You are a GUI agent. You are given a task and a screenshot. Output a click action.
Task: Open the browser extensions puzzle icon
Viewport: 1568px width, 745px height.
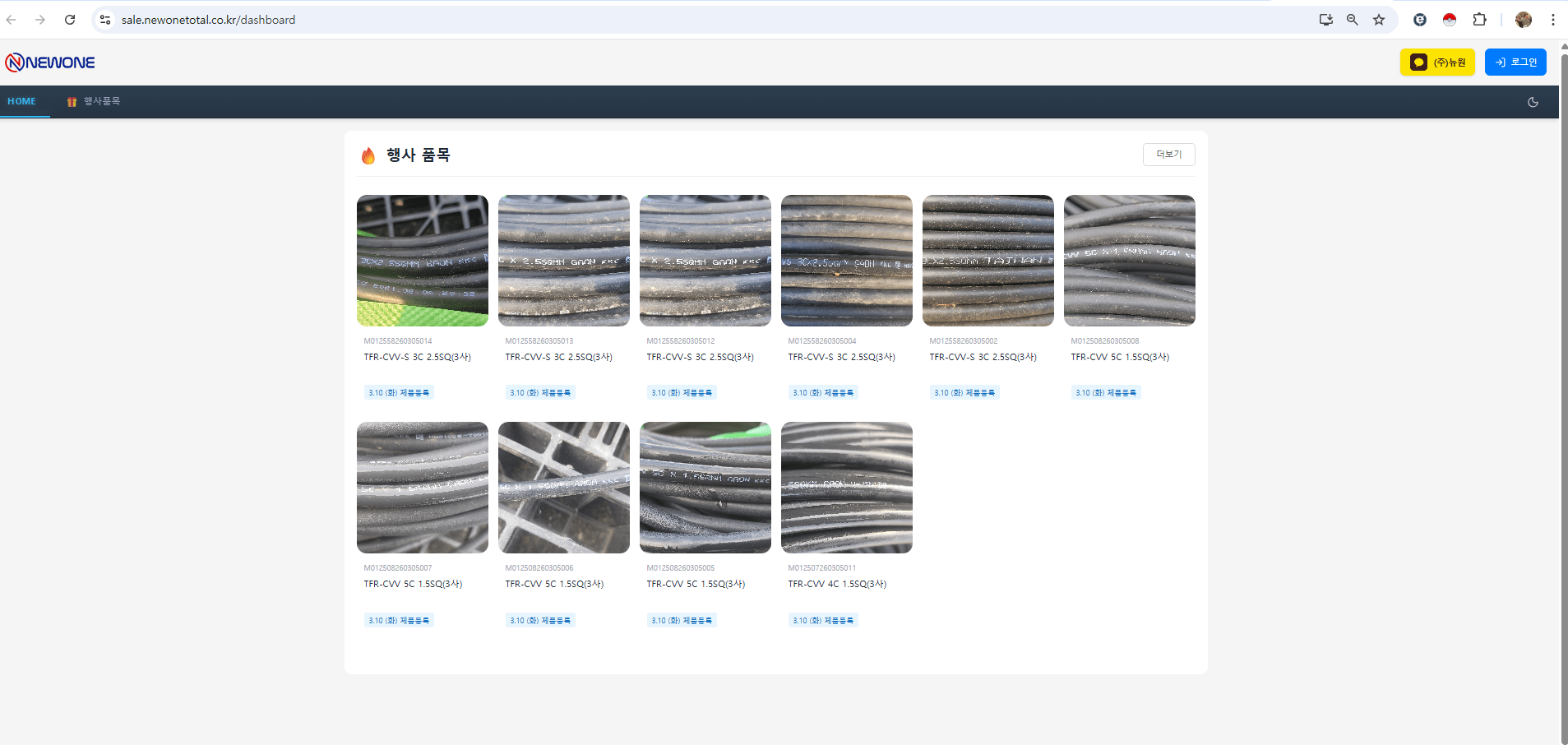pyautogui.click(x=1479, y=20)
